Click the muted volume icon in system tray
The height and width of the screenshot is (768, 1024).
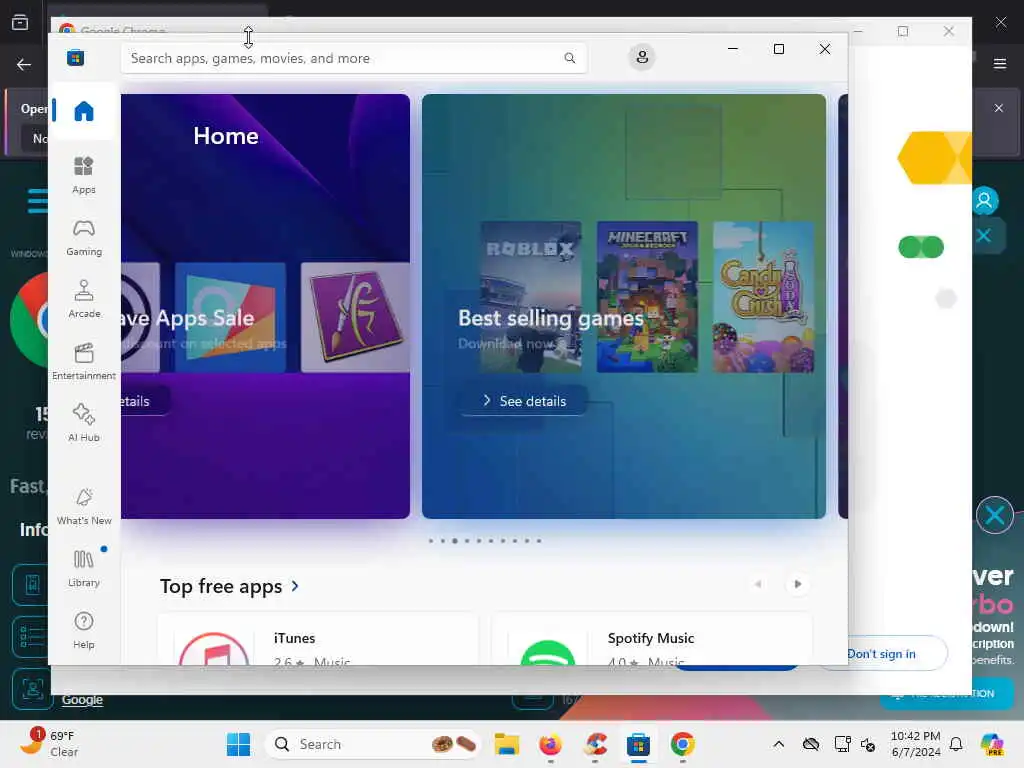868,744
